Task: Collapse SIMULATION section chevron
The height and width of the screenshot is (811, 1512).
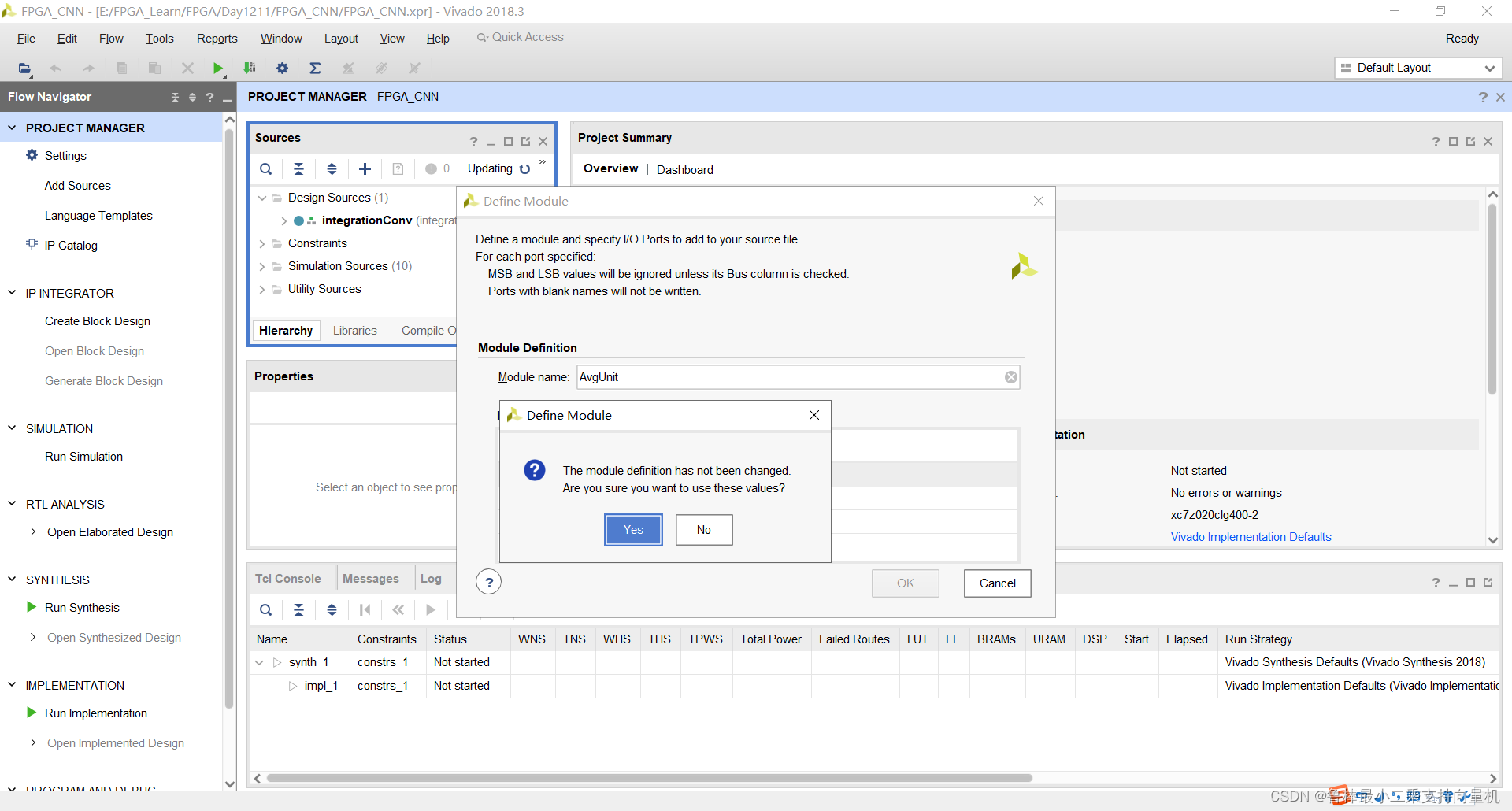Action: pyautogui.click(x=12, y=428)
